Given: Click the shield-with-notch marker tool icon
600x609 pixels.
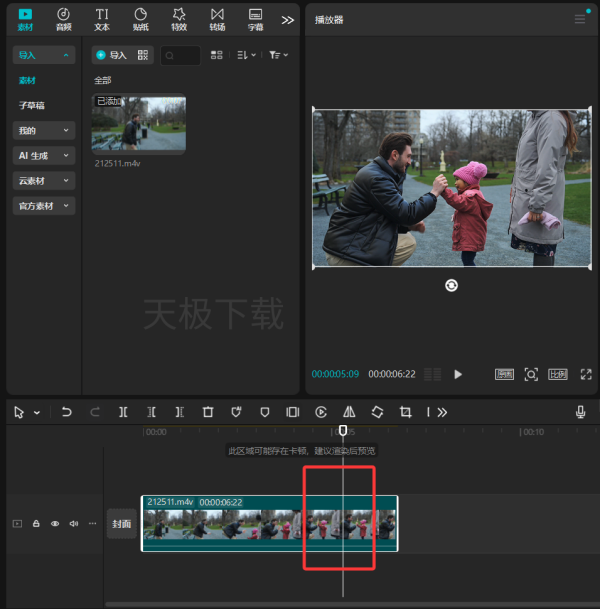Looking at the screenshot, I should coord(236,412).
